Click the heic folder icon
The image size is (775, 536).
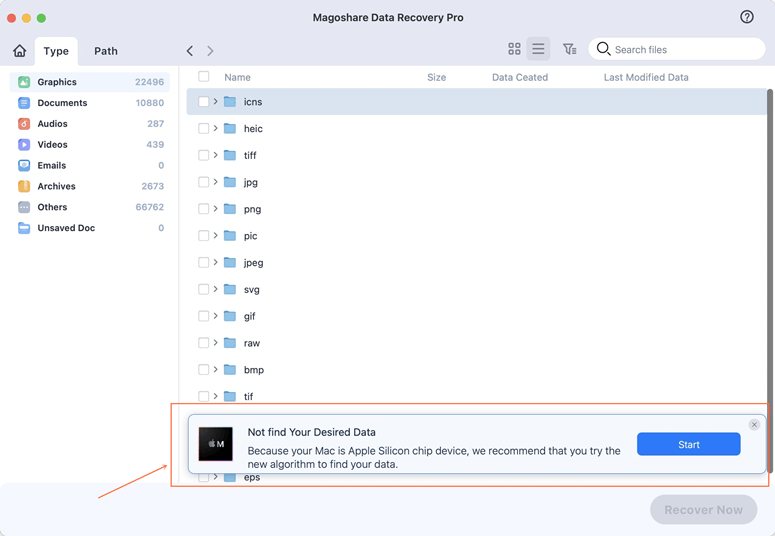click(230, 129)
